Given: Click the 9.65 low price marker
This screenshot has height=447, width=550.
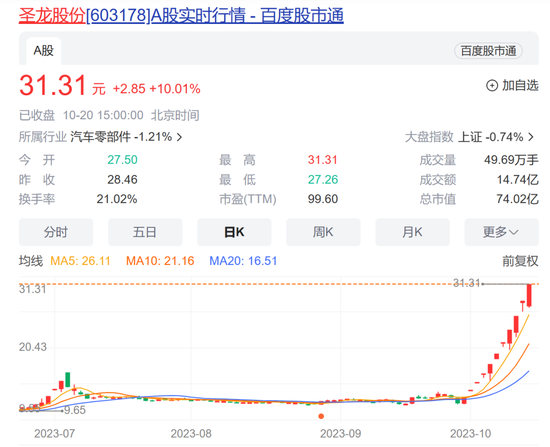Looking at the screenshot, I should 75,410.
